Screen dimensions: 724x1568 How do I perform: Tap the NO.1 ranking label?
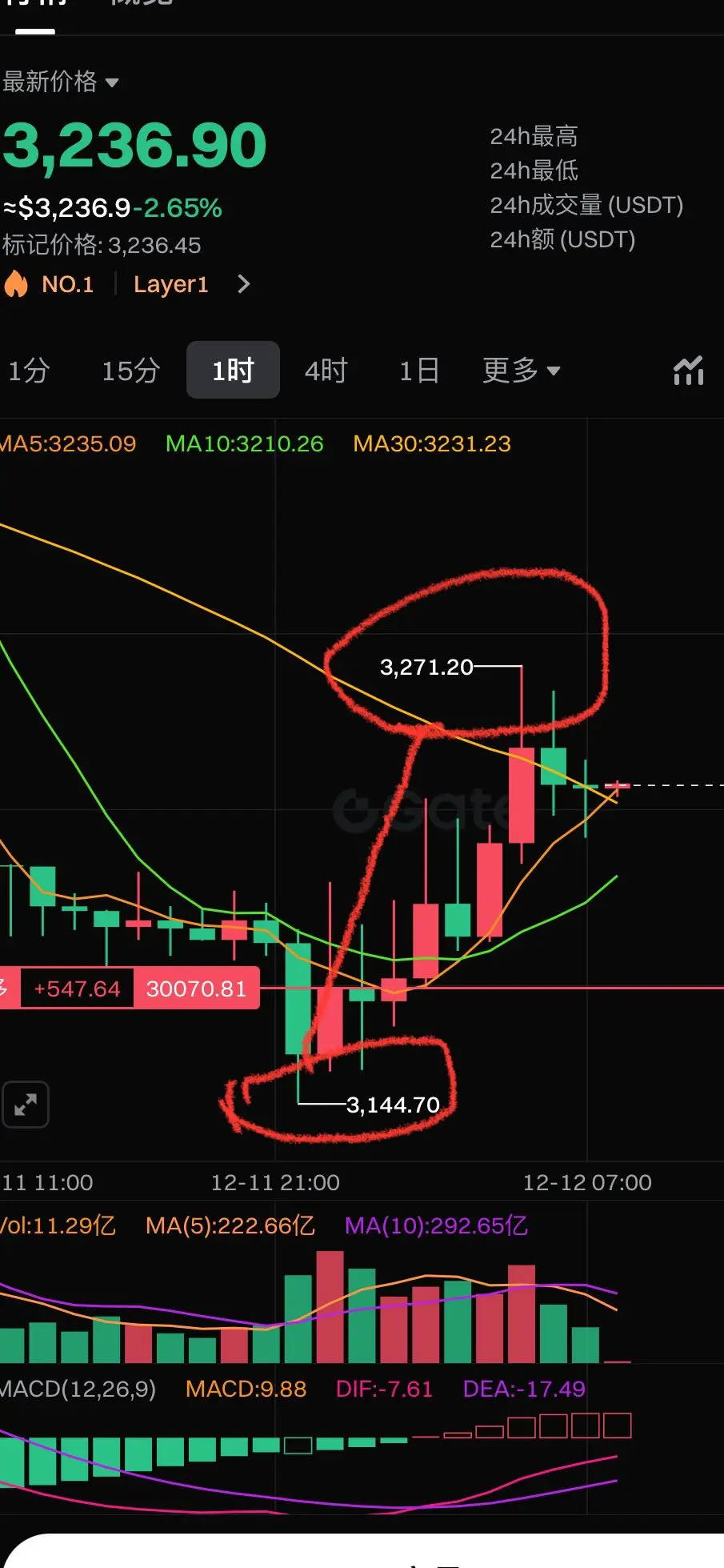tap(68, 284)
